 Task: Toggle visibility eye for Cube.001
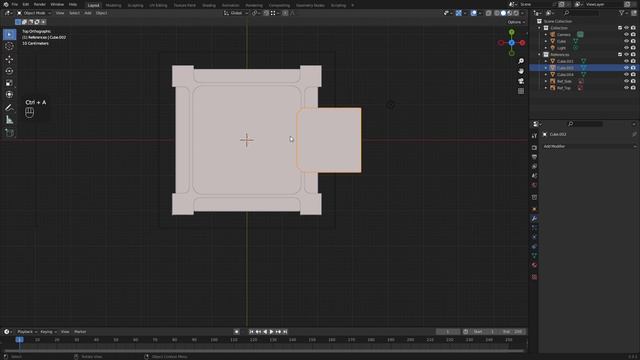[x=626, y=61]
